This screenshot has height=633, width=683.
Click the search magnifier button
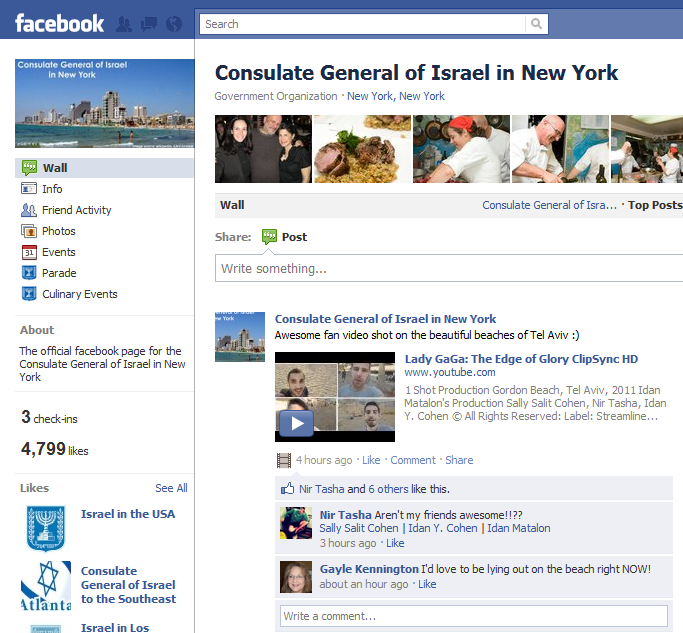[536, 24]
